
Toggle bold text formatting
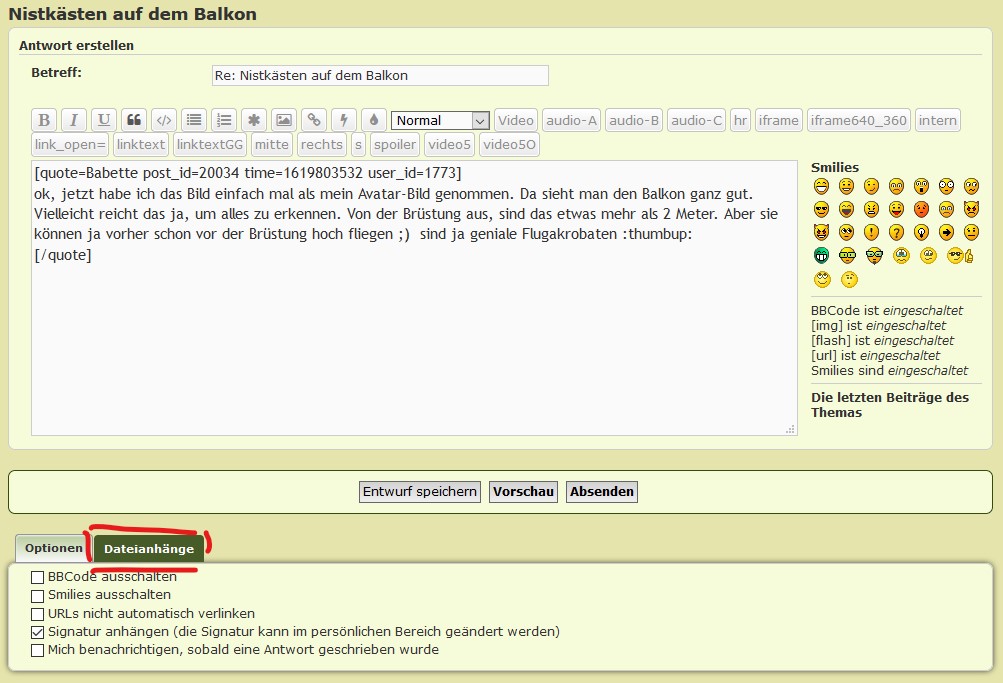pyautogui.click(x=44, y=120)
